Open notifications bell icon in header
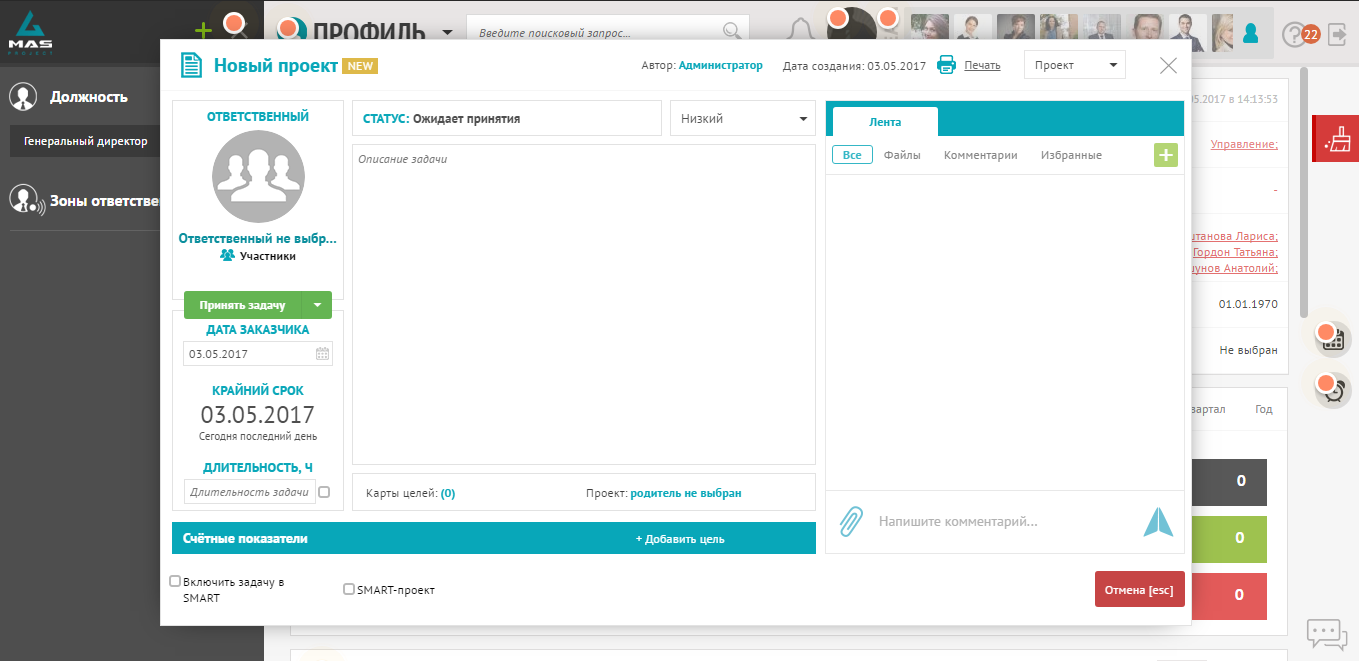Viewport: 1359px width, 661px height. click(x=801, y=31)
